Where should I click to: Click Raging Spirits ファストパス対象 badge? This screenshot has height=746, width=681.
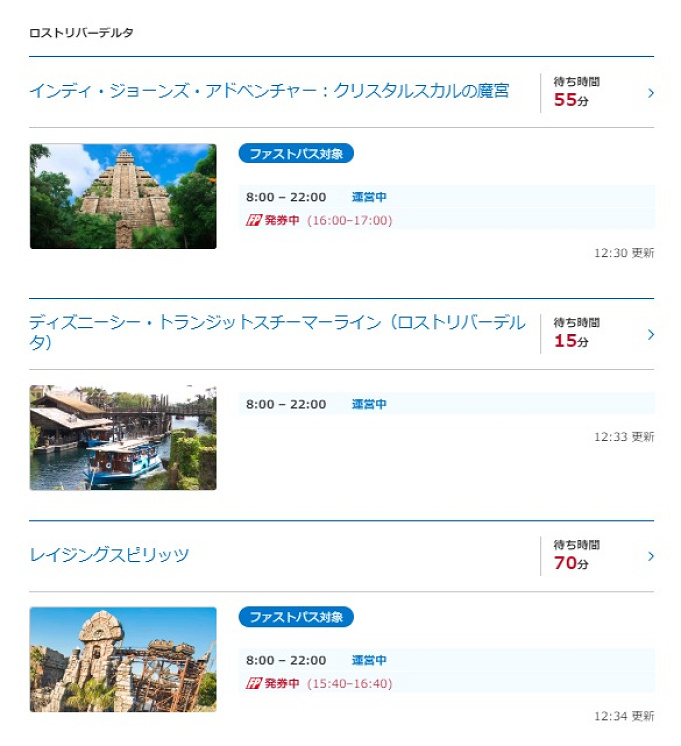pos(296,617)
